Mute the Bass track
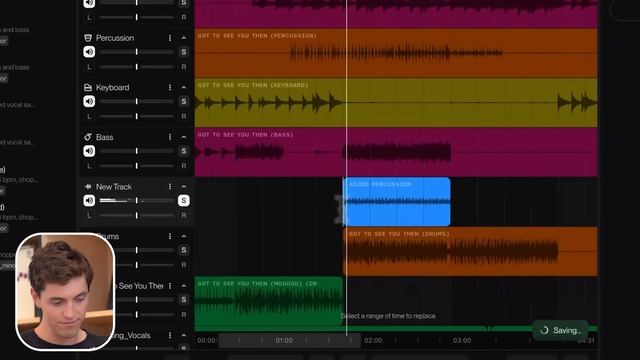640x360 pixels. [89, 151]
